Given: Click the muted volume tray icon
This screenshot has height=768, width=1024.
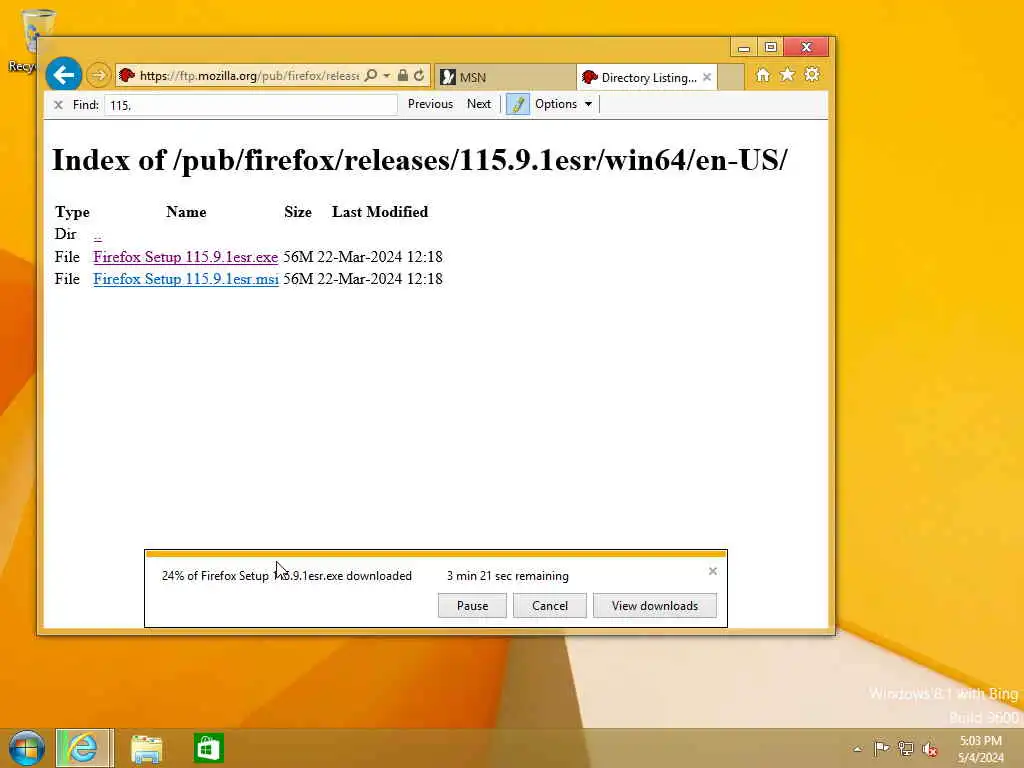Looking at the screenshot, I should click(x=929, y=749).
